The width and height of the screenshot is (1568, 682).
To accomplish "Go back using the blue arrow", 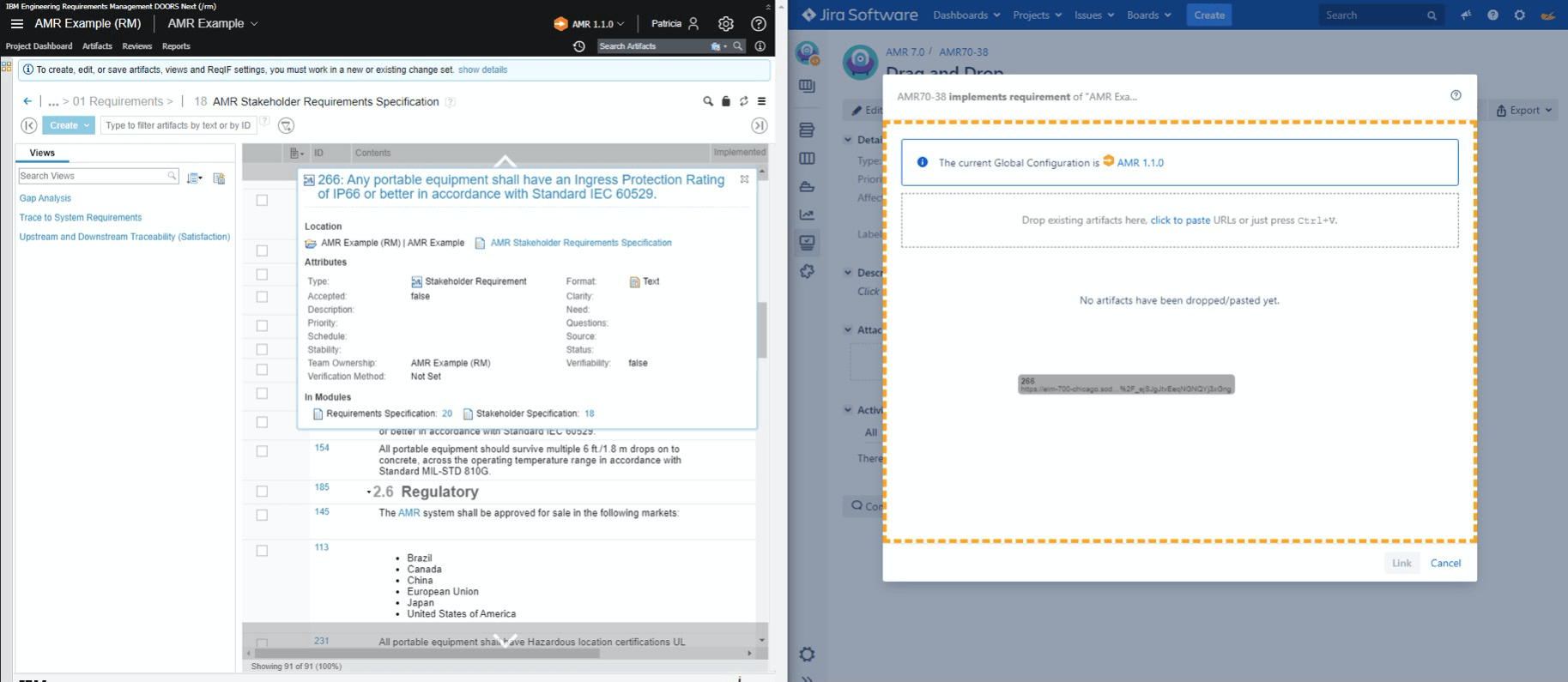I will point(27,101).
